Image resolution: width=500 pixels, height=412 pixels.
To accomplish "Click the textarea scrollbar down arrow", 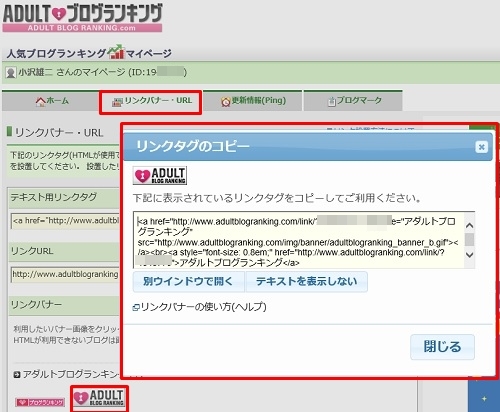I will pyautogui.click(x=469, y=255).
